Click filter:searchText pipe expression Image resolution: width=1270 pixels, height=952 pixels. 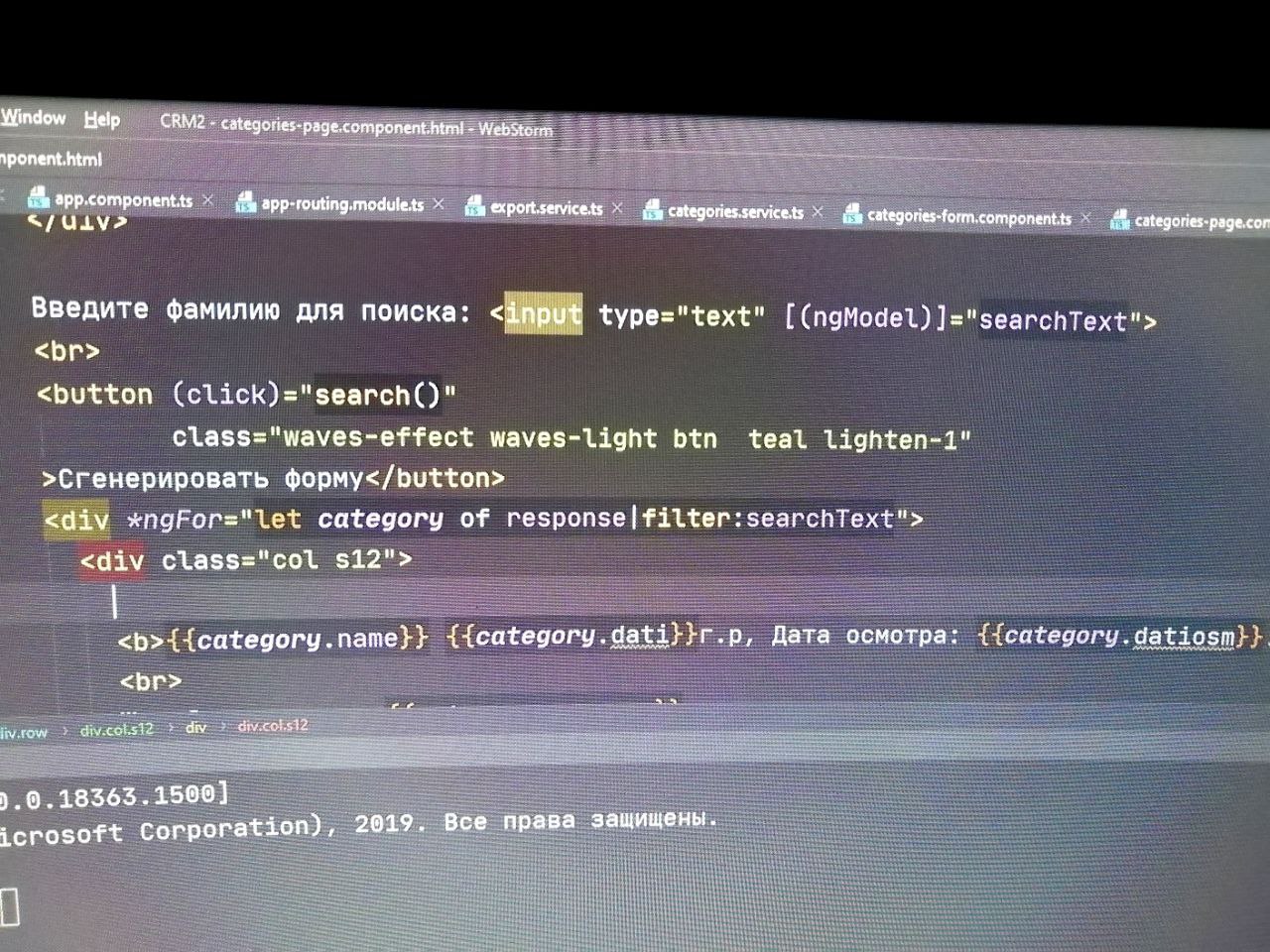click(768, 519)
